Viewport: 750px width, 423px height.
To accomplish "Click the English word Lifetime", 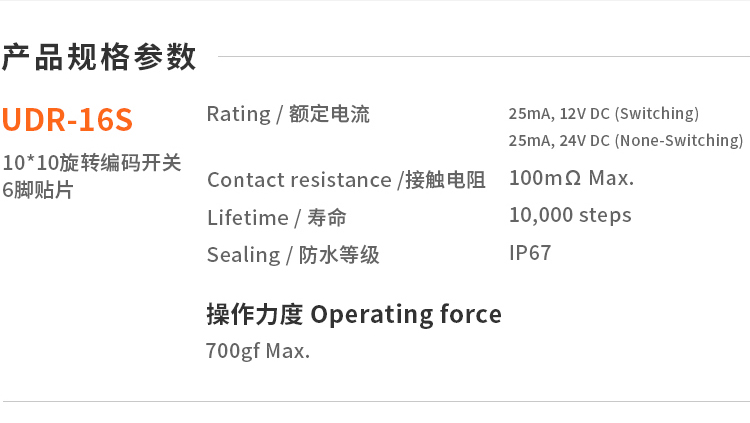I will [246, 218].
